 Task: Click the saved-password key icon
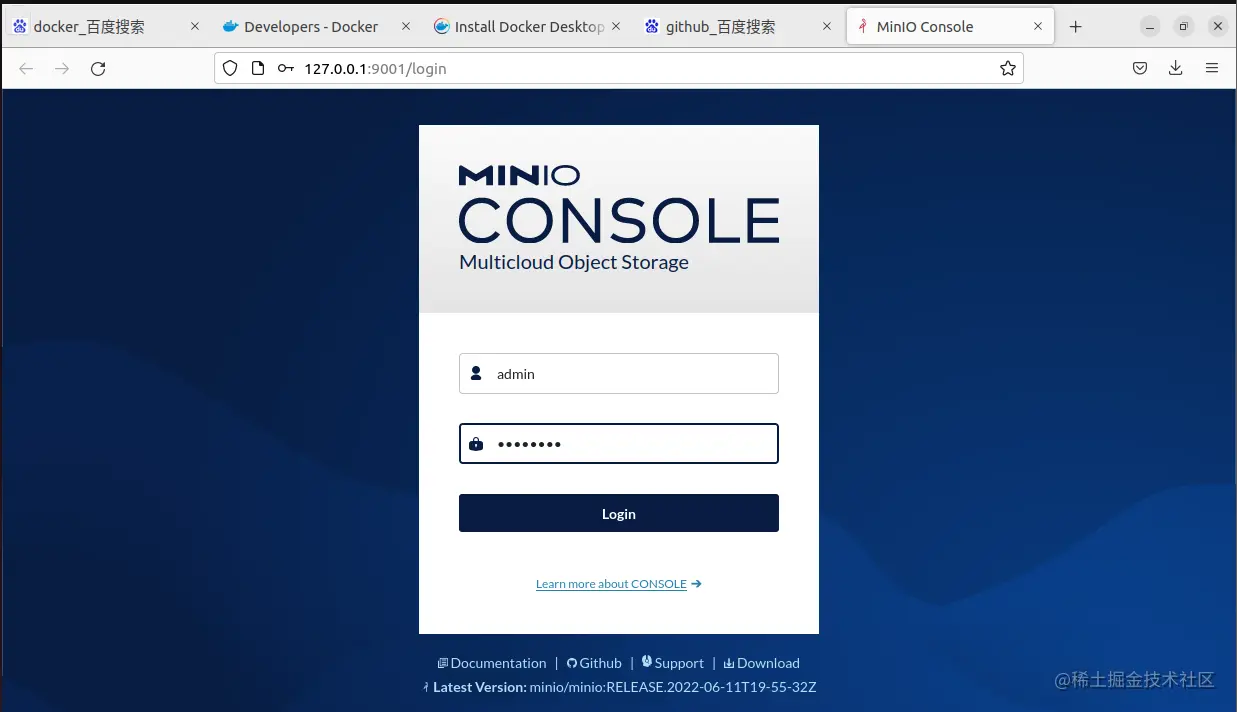286,69
